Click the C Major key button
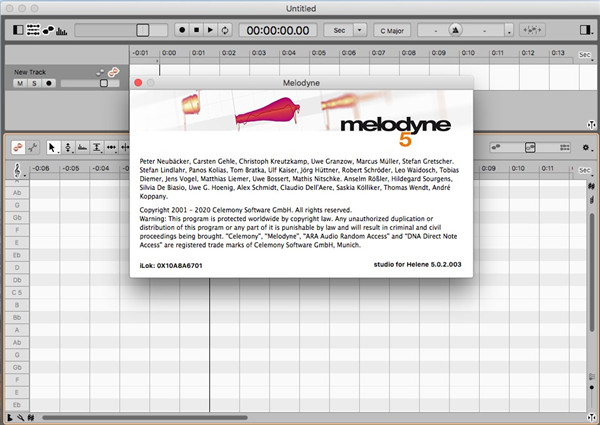This screenshot has width=600, height=425. (392, 31)
